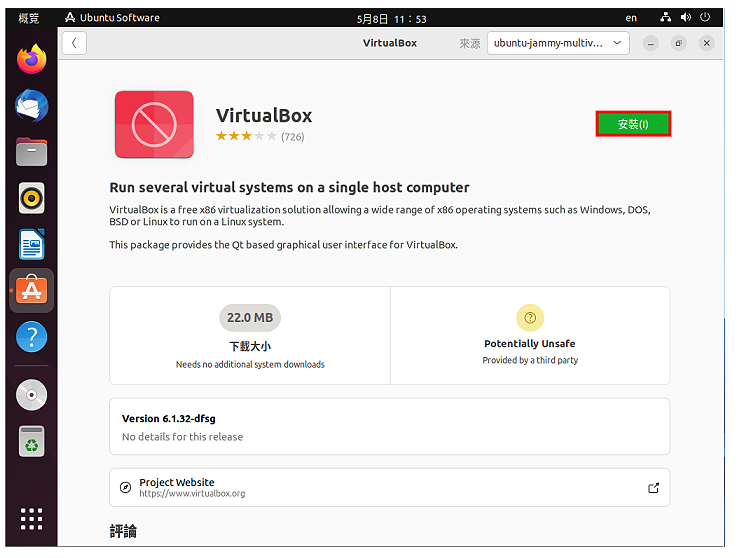The image size is (745, 558).
Task: Maximize the Ubuntu Software window
Action: pyautogui.click(x=678, y=43)
